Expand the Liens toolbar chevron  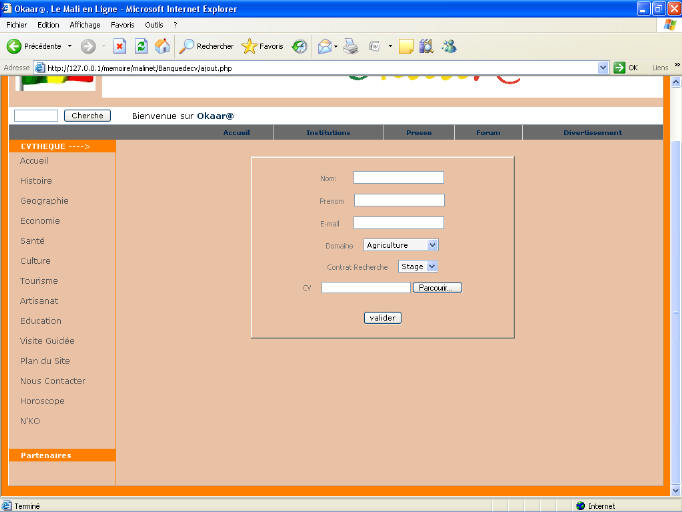point(677,65)
